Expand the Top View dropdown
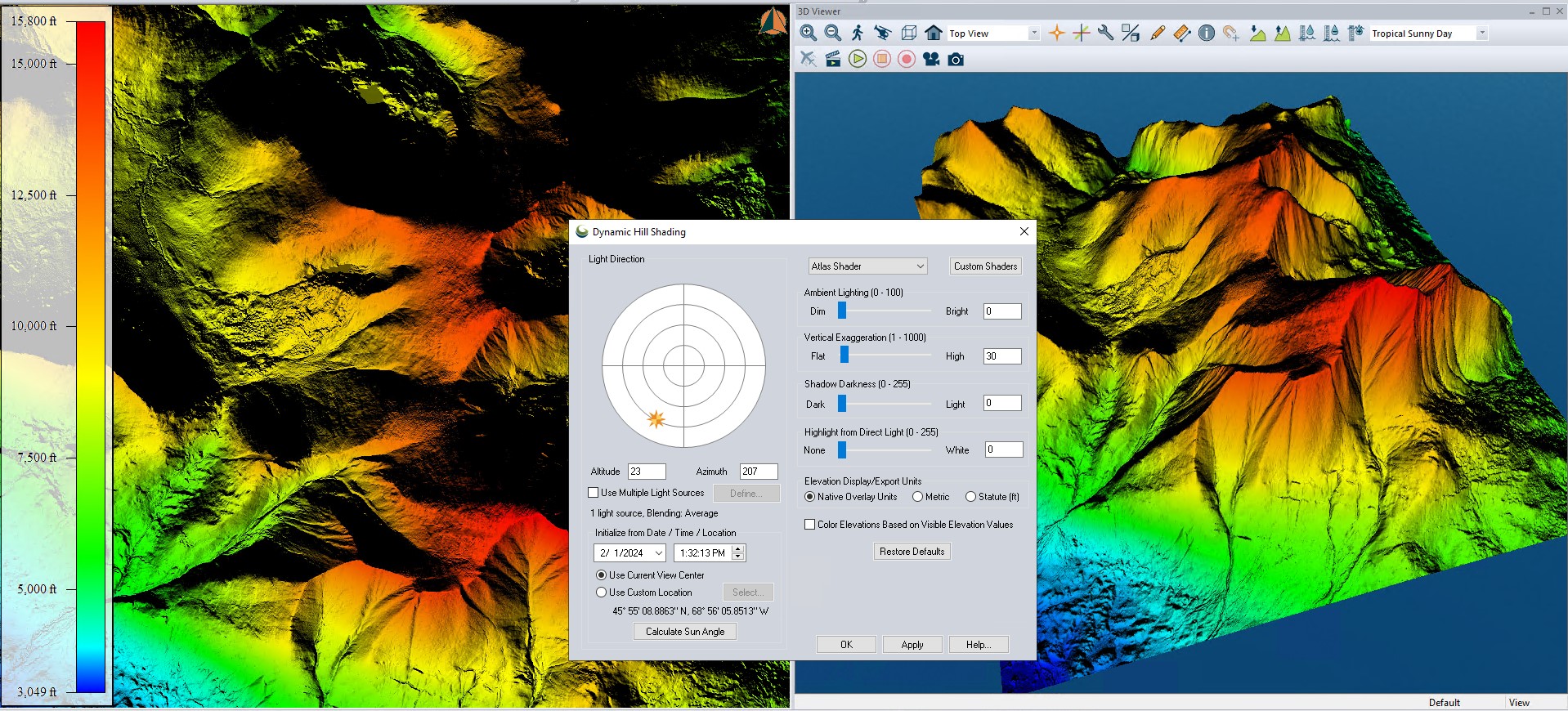This screenshot has width=1568, height=711. coord(1033,34)
